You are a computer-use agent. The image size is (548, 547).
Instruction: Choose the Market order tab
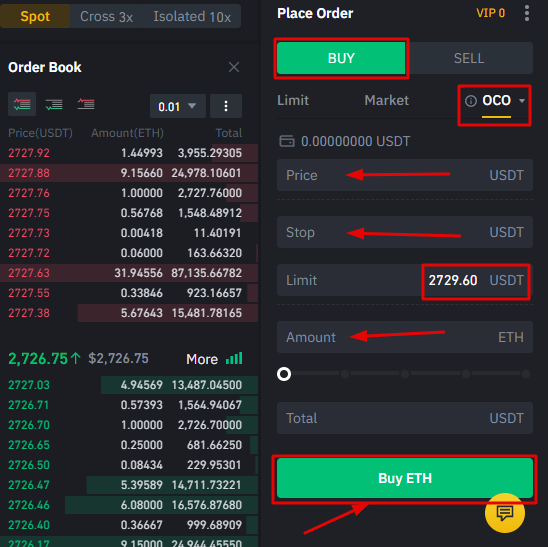click(x=387, y=100)
